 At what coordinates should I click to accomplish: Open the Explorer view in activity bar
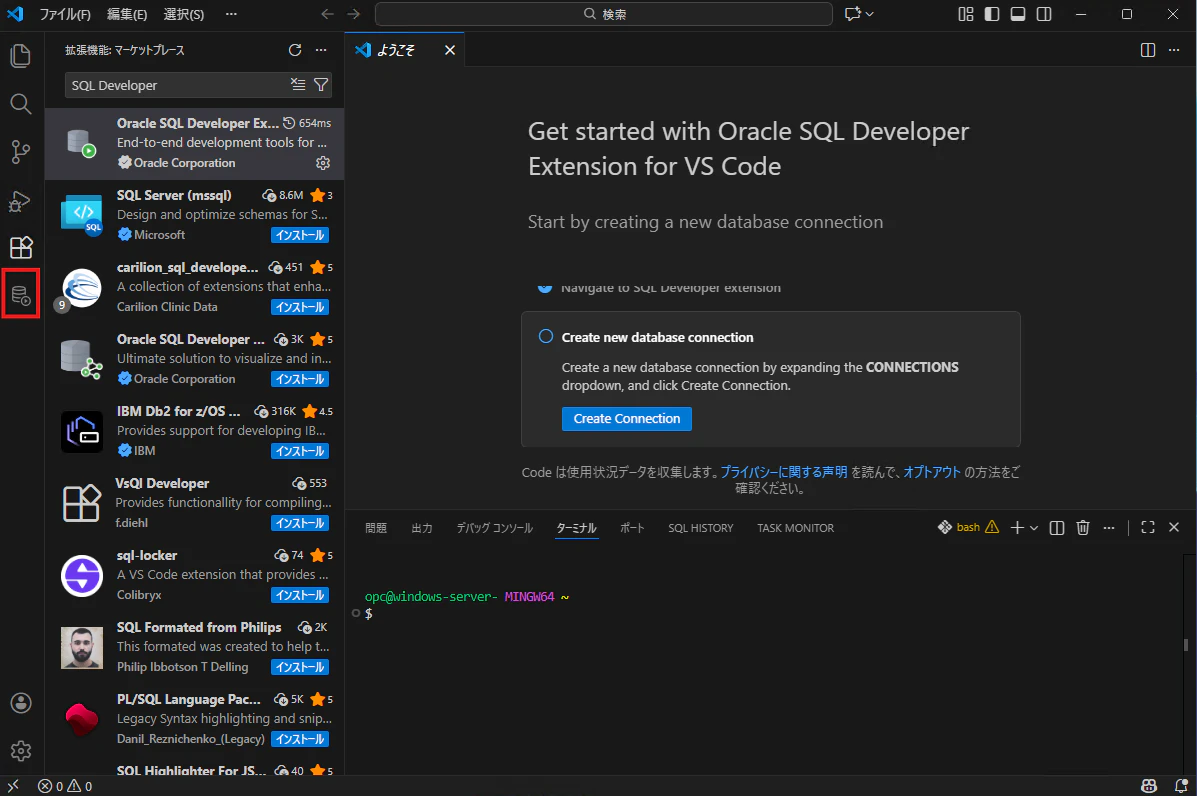tap(21, 56)
